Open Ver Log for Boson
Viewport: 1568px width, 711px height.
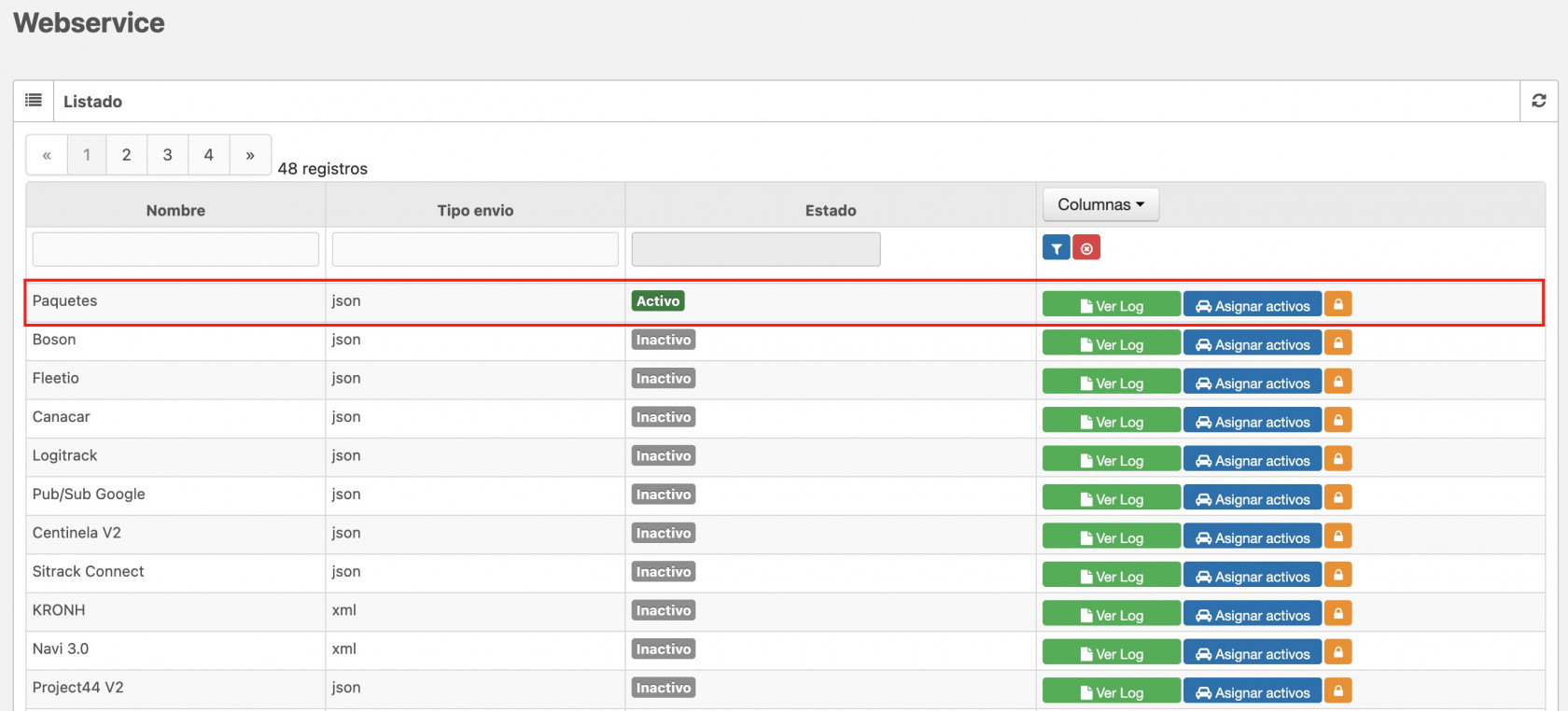(1112, 344)
